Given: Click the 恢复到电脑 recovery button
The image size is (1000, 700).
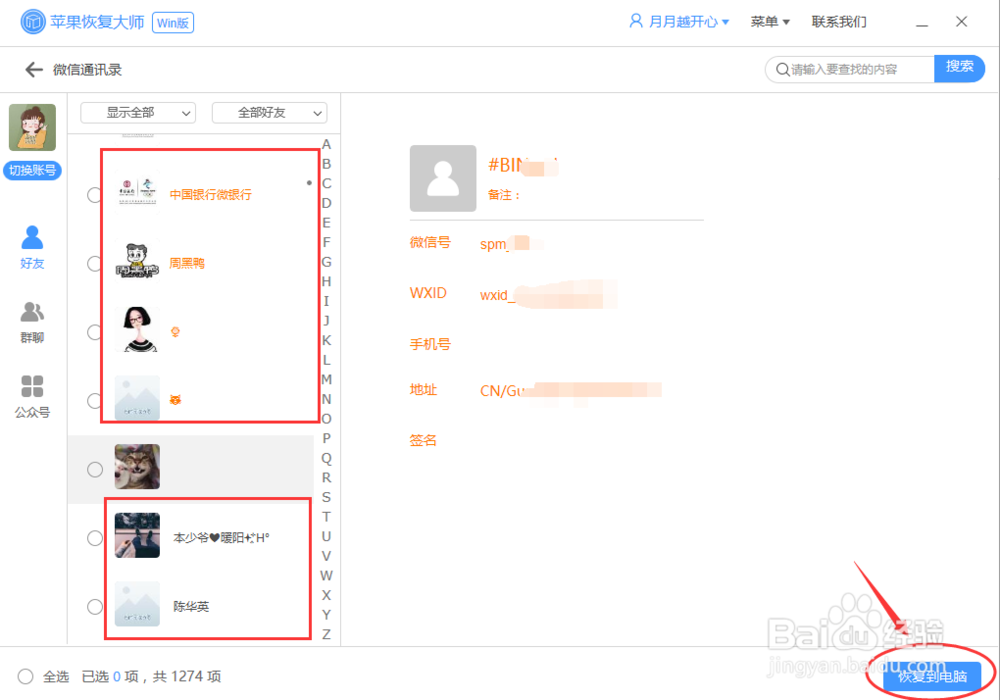Looking at the screenshot, I should [x=931, y=676].
